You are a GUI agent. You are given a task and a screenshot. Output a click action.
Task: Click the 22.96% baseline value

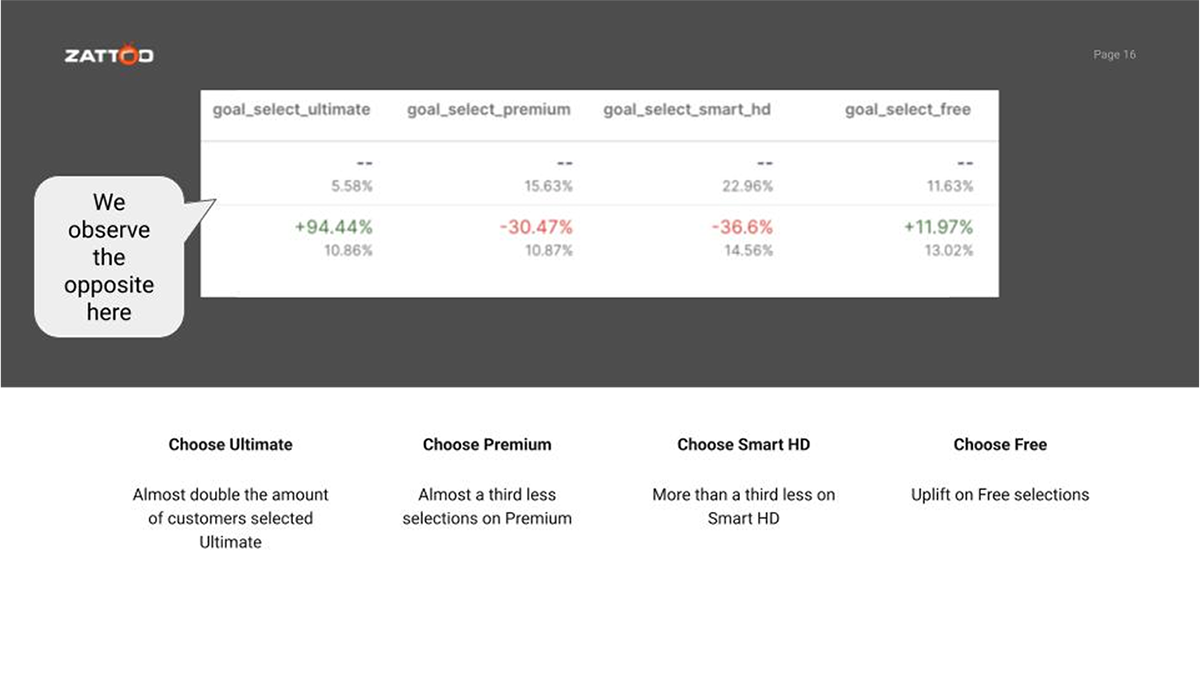pos(747,186)
